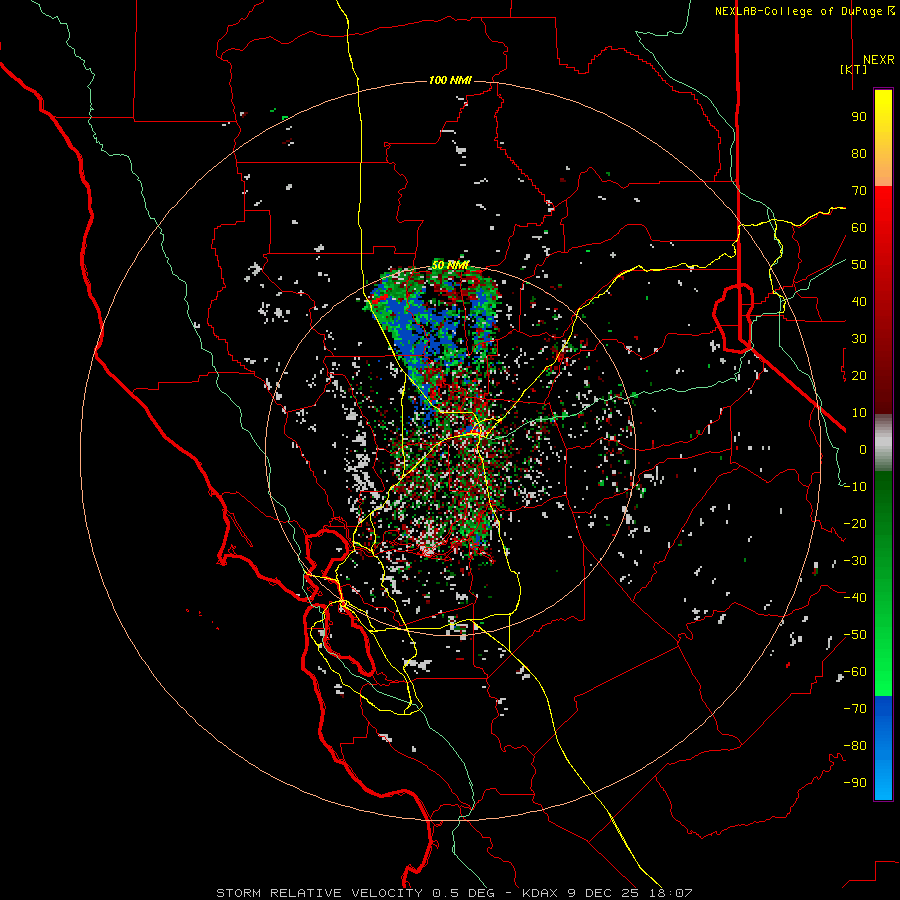Image resolution: width=900 pixels, height=900 pixels.
Task: Click the positive 70 legend value
Action: (859, 191)
